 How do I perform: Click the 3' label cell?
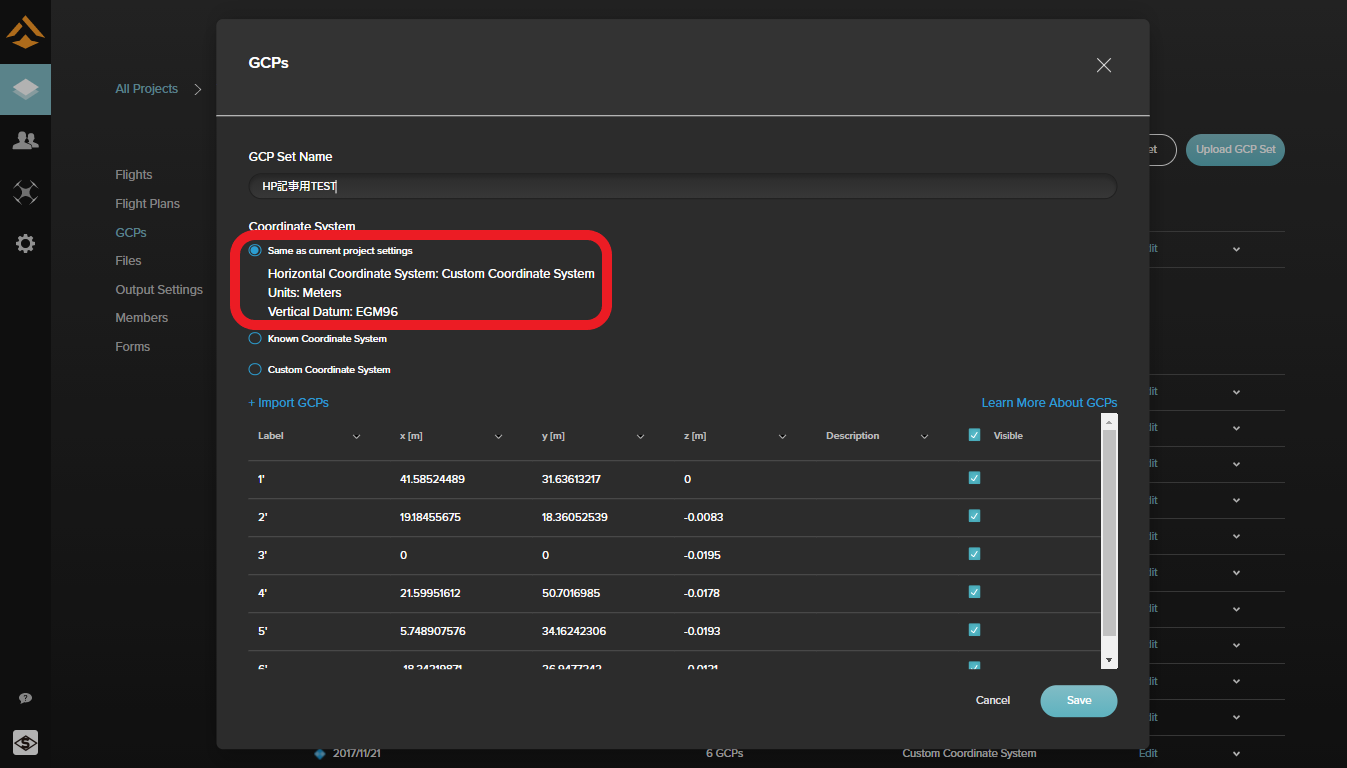[262, 556]
